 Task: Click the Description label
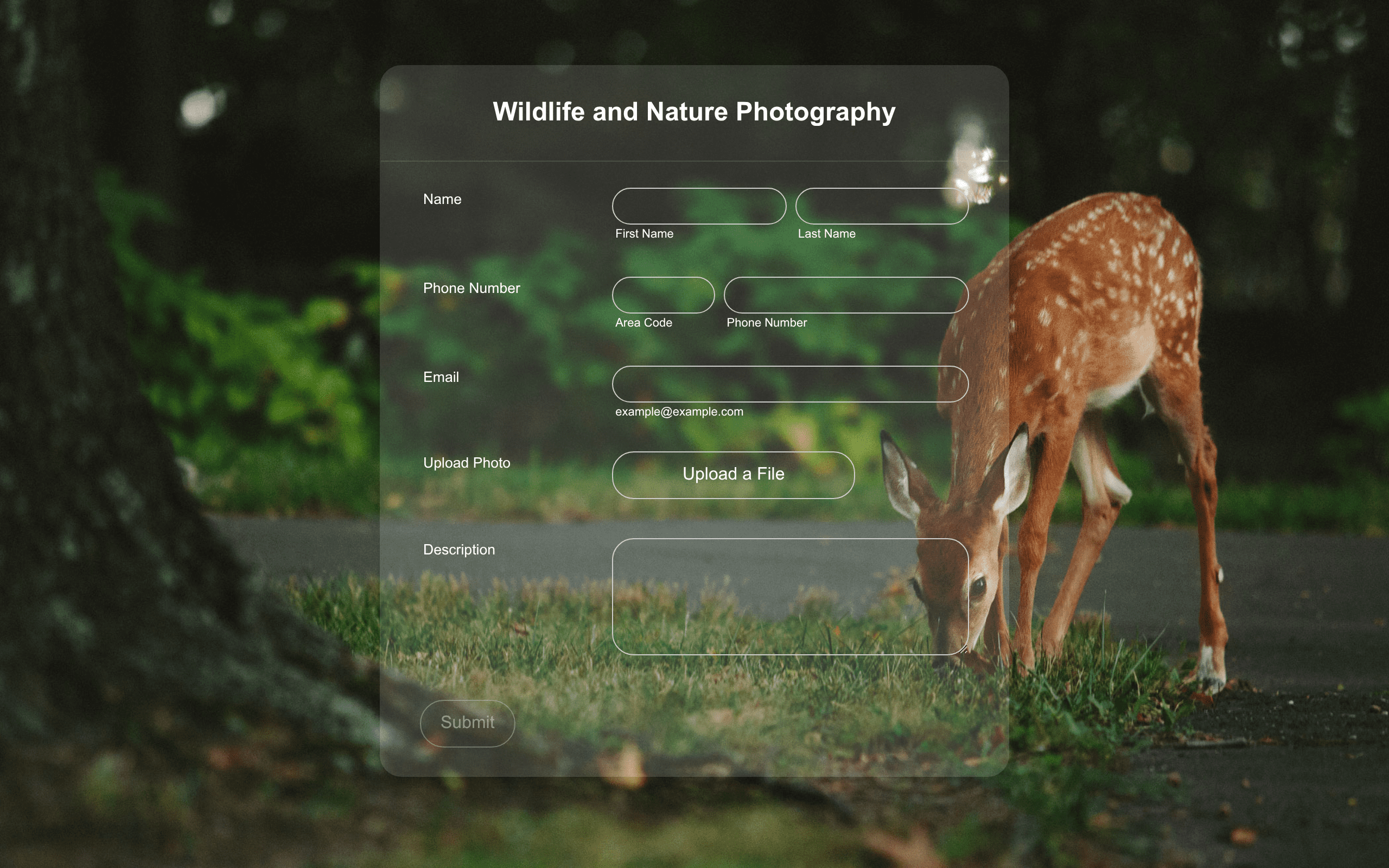pos(458,550)
